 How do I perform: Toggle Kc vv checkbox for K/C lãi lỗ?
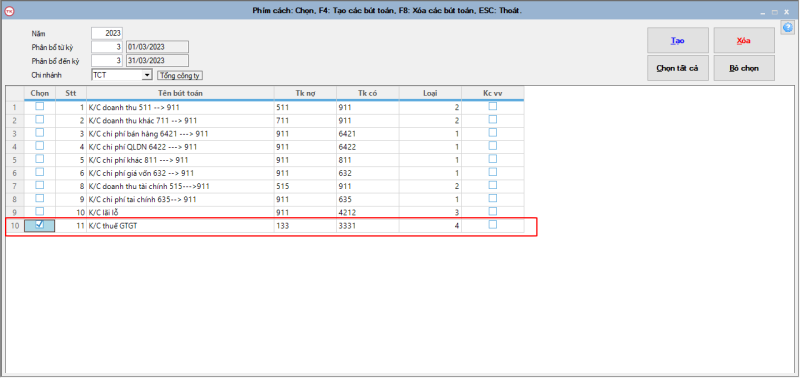tap(492, 211)
